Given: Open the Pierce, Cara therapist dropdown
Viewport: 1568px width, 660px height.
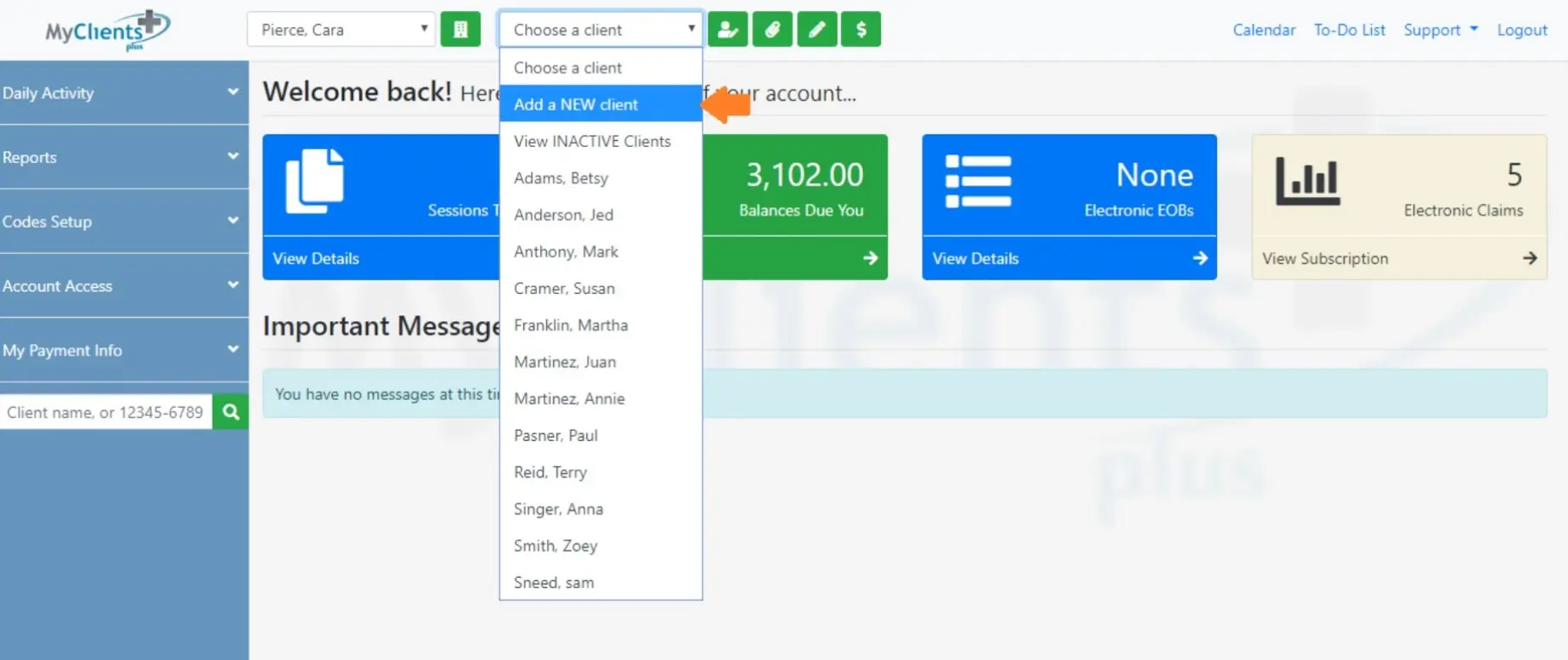Looking at the screenshot, I should point(341,30).
